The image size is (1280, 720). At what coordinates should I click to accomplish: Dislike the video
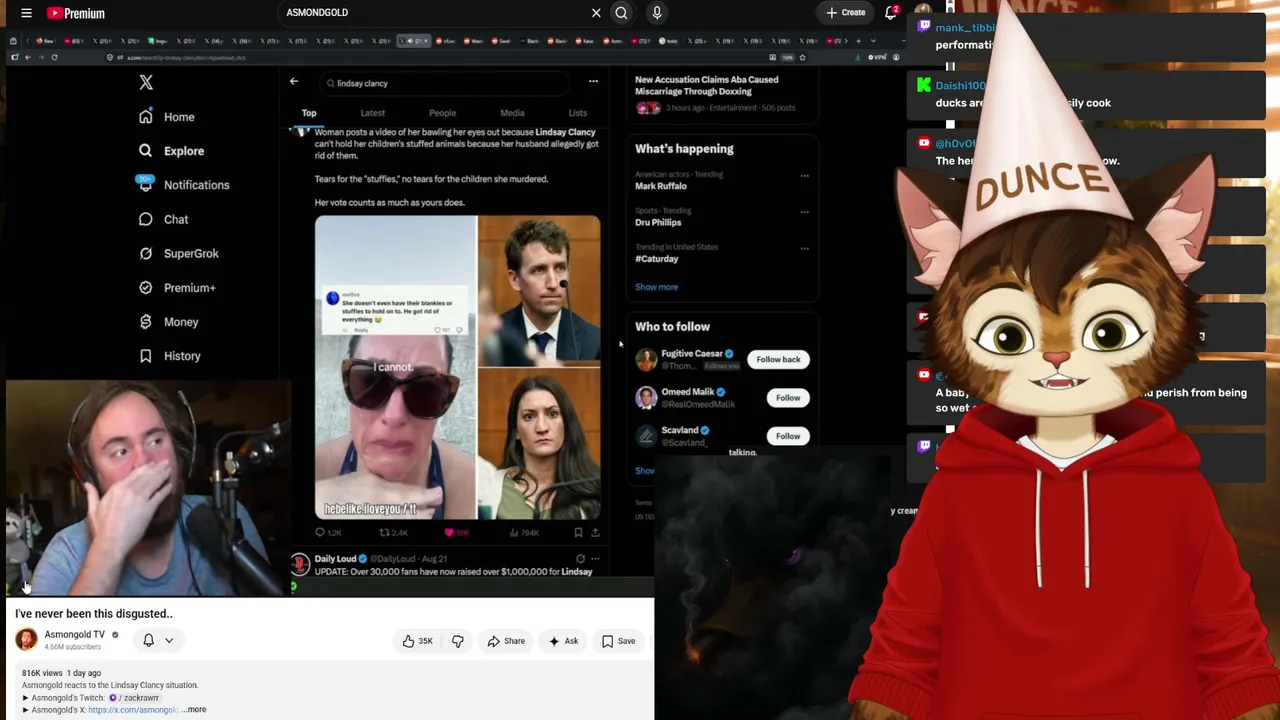pyautogui.click(x=458, y=641)
